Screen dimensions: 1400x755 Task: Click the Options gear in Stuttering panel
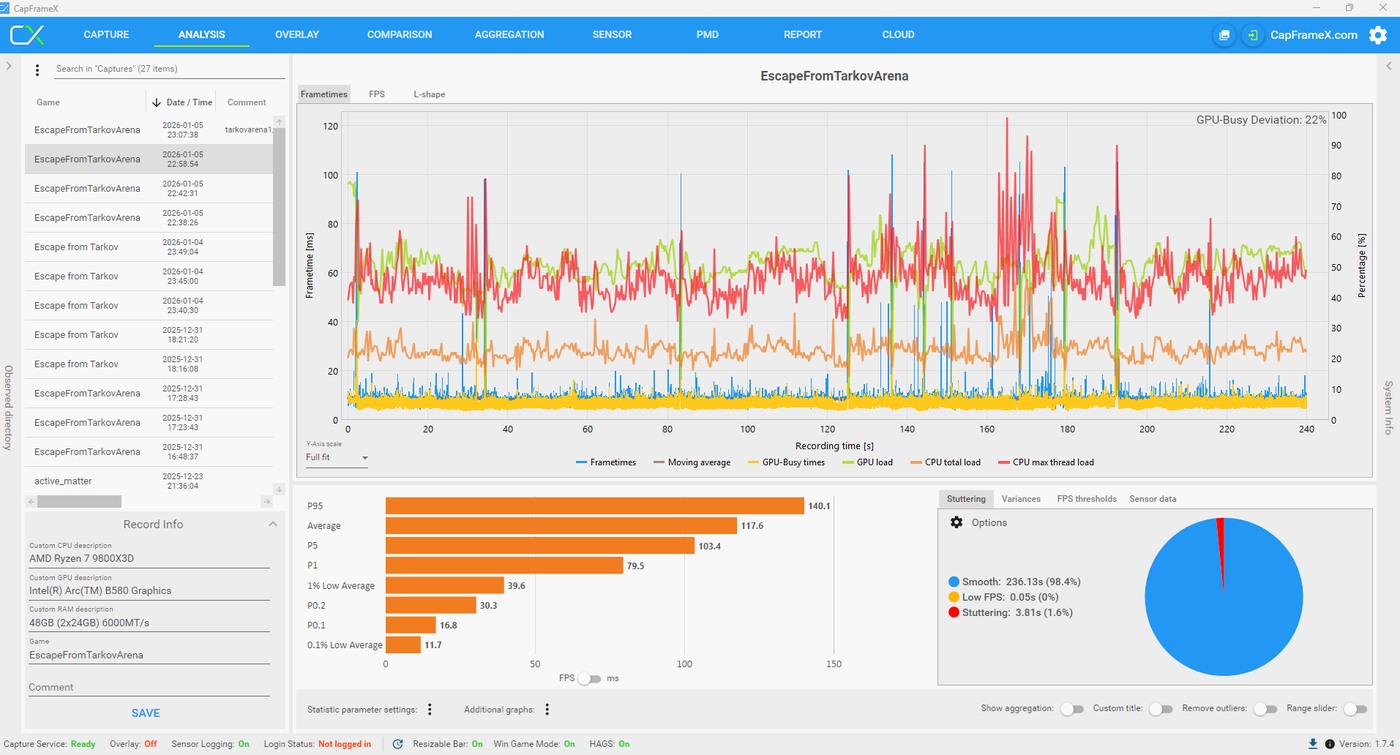coord(956,522)
